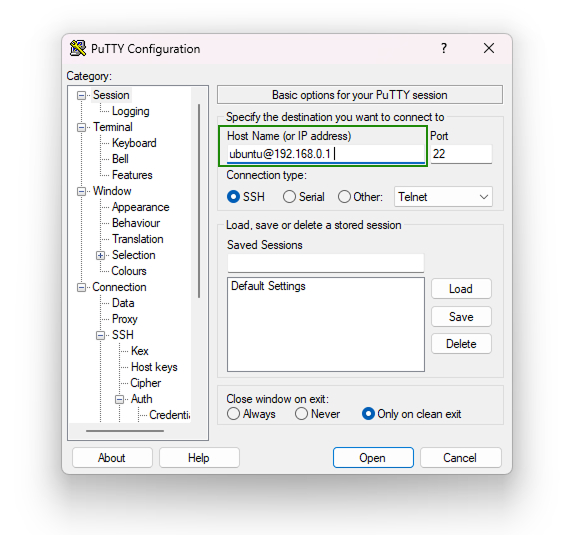Collapse the Auth tree node

point(120,399)
